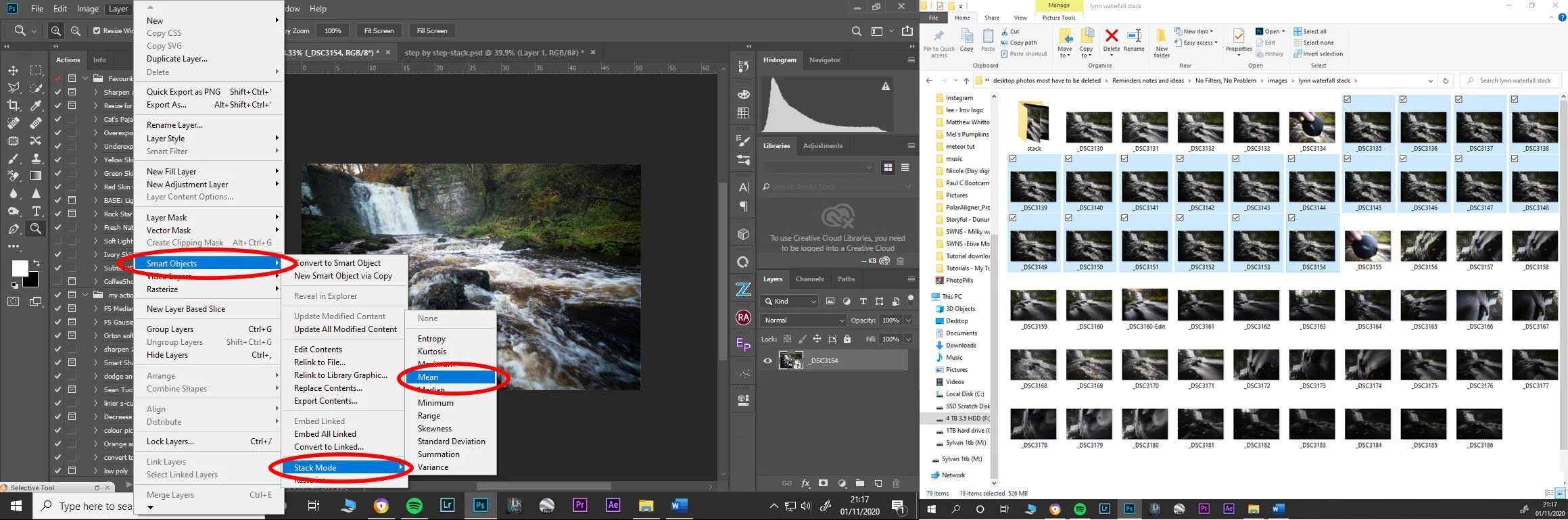Click the Rename icon in Explorer ribbon
Viewport: 1568px width, 520px height.
pyautogui.click(x=1134, y=41)
